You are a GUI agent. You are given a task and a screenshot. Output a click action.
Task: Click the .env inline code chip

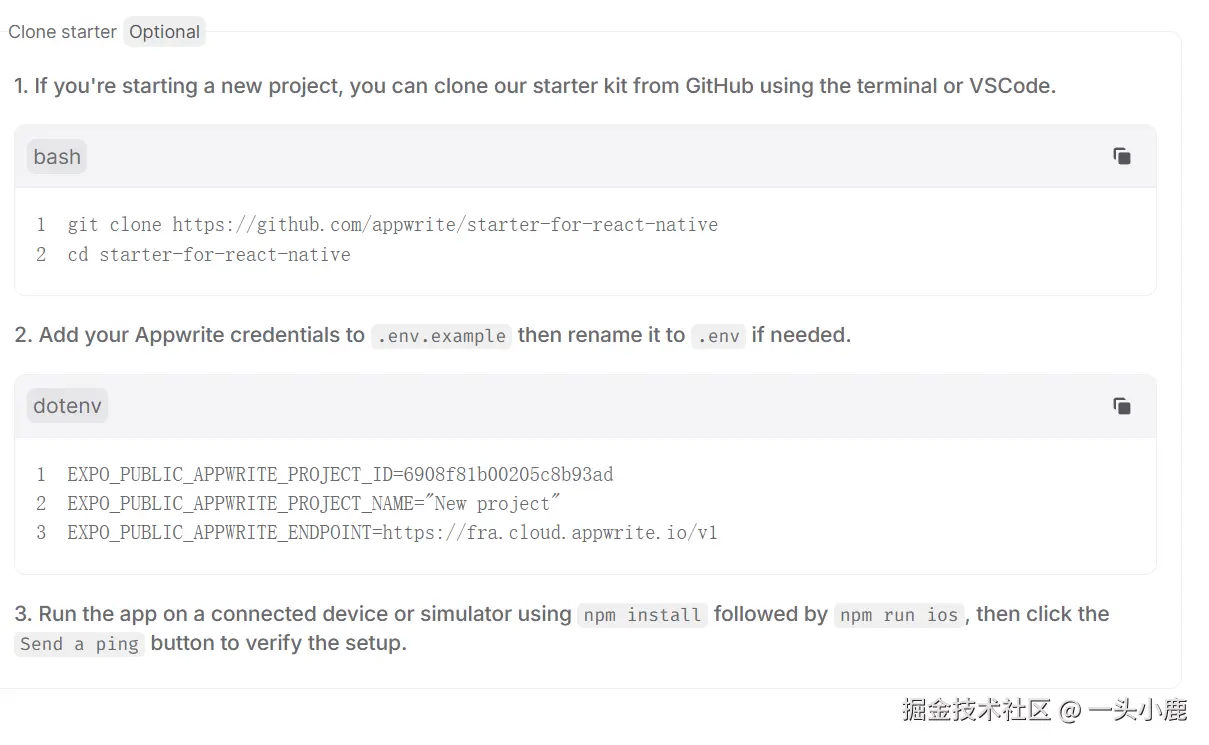coord(718,336)
